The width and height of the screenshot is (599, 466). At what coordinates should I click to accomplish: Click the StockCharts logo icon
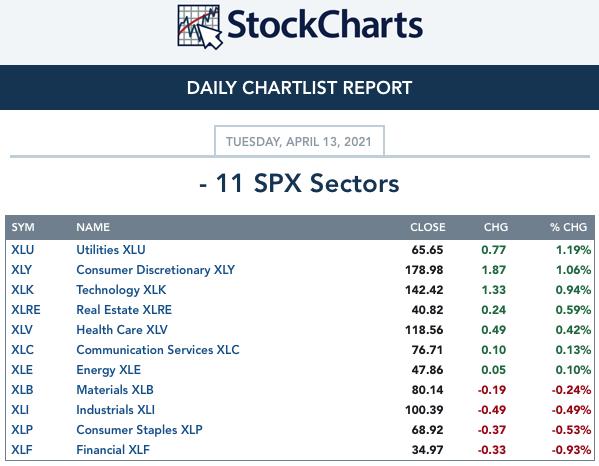pyautogui.click(x=200, y=27)
